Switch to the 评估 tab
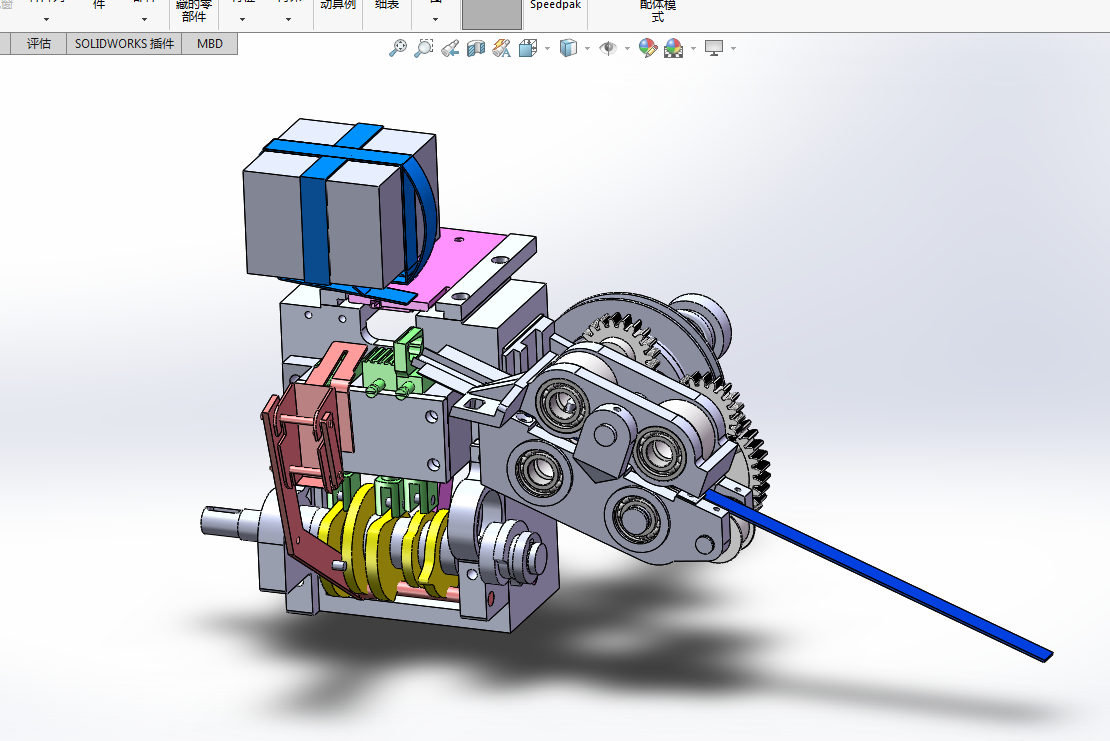 coord(39,44)
